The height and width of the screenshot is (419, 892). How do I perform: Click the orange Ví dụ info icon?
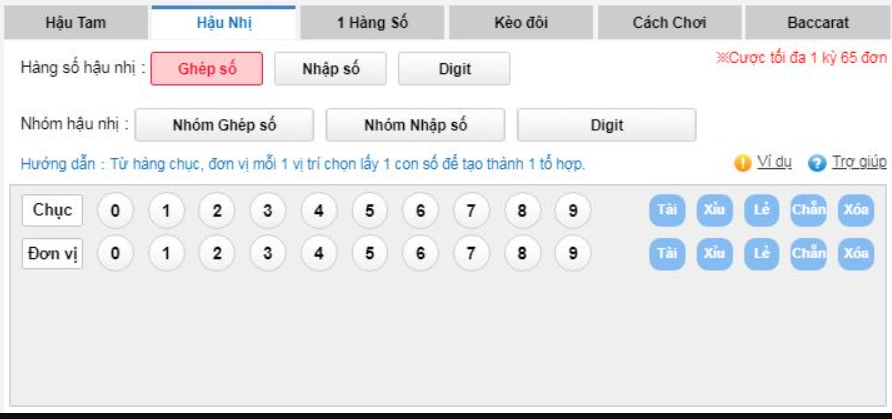(x=743, y=163)
